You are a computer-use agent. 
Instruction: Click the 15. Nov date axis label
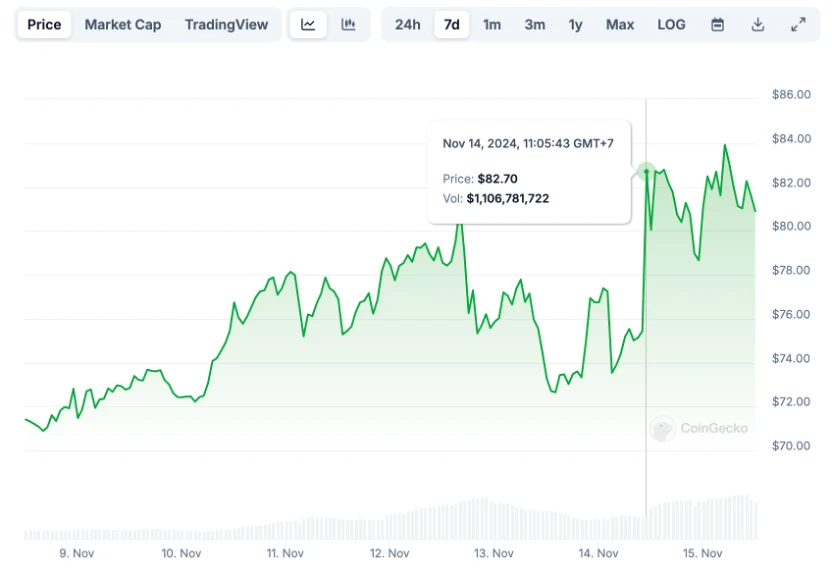(701, 553)
